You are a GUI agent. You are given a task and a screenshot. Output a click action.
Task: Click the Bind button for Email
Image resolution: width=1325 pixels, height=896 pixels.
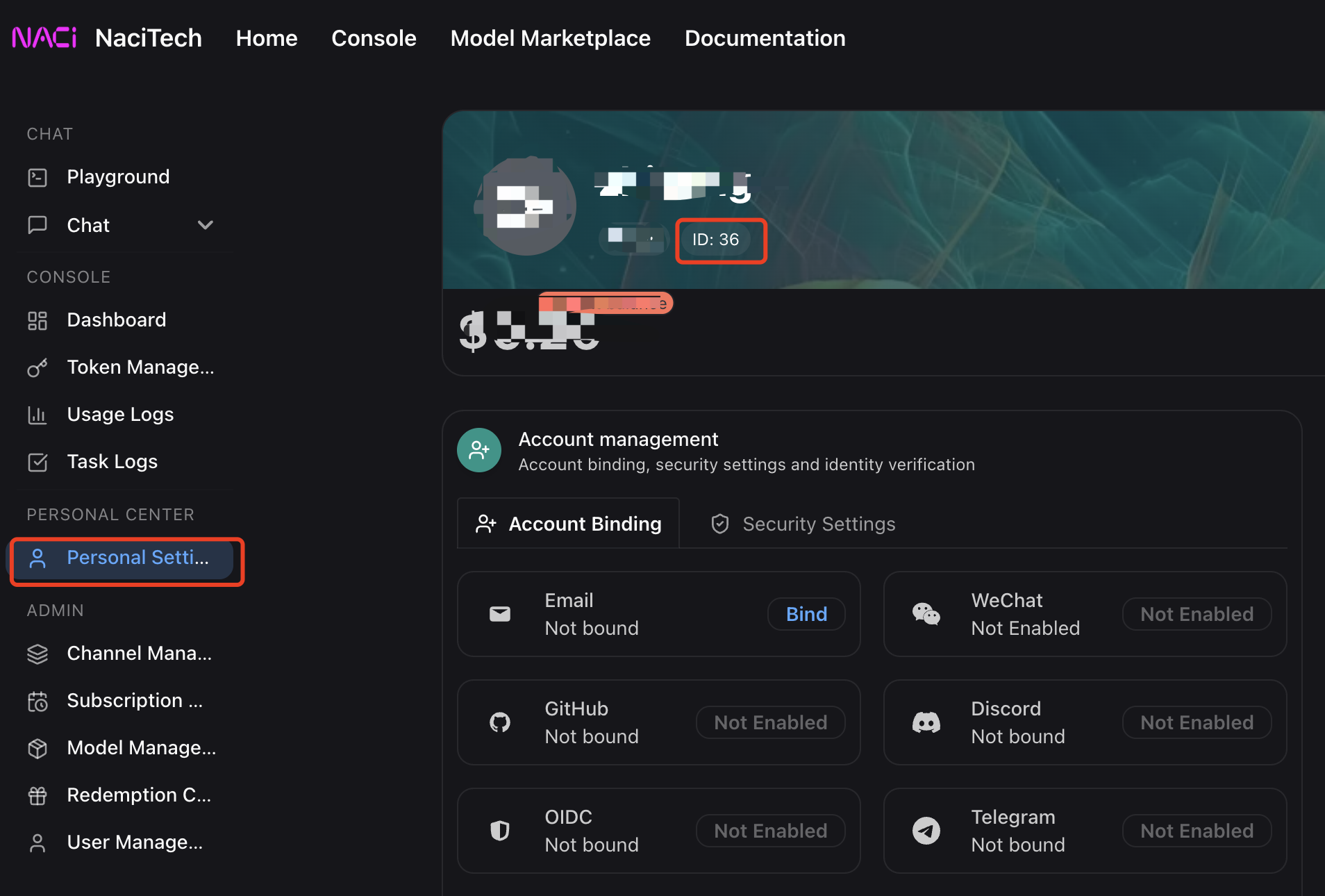pos(806,614)
